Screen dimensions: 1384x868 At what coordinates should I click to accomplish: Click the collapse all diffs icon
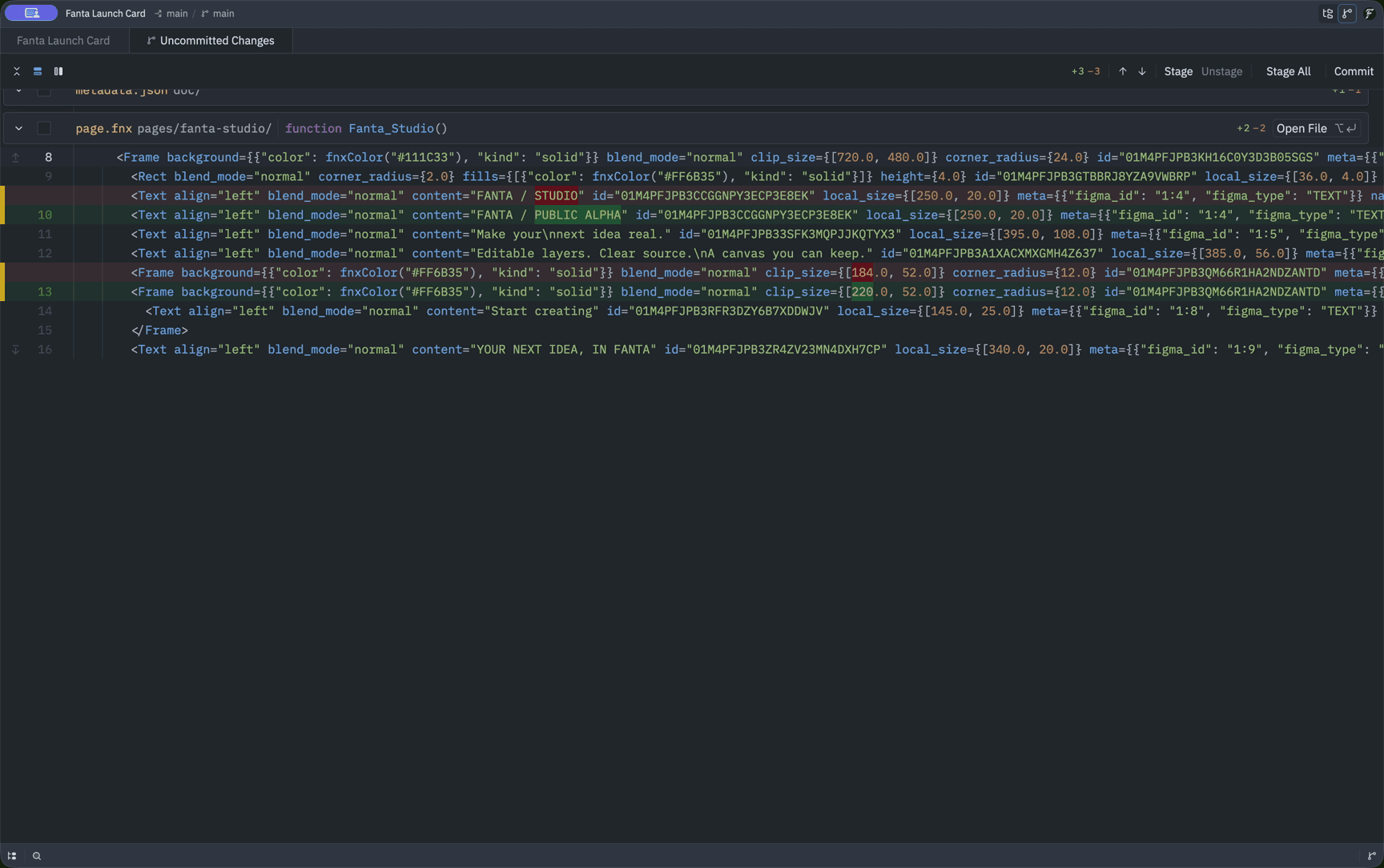(x=17, y=71)
